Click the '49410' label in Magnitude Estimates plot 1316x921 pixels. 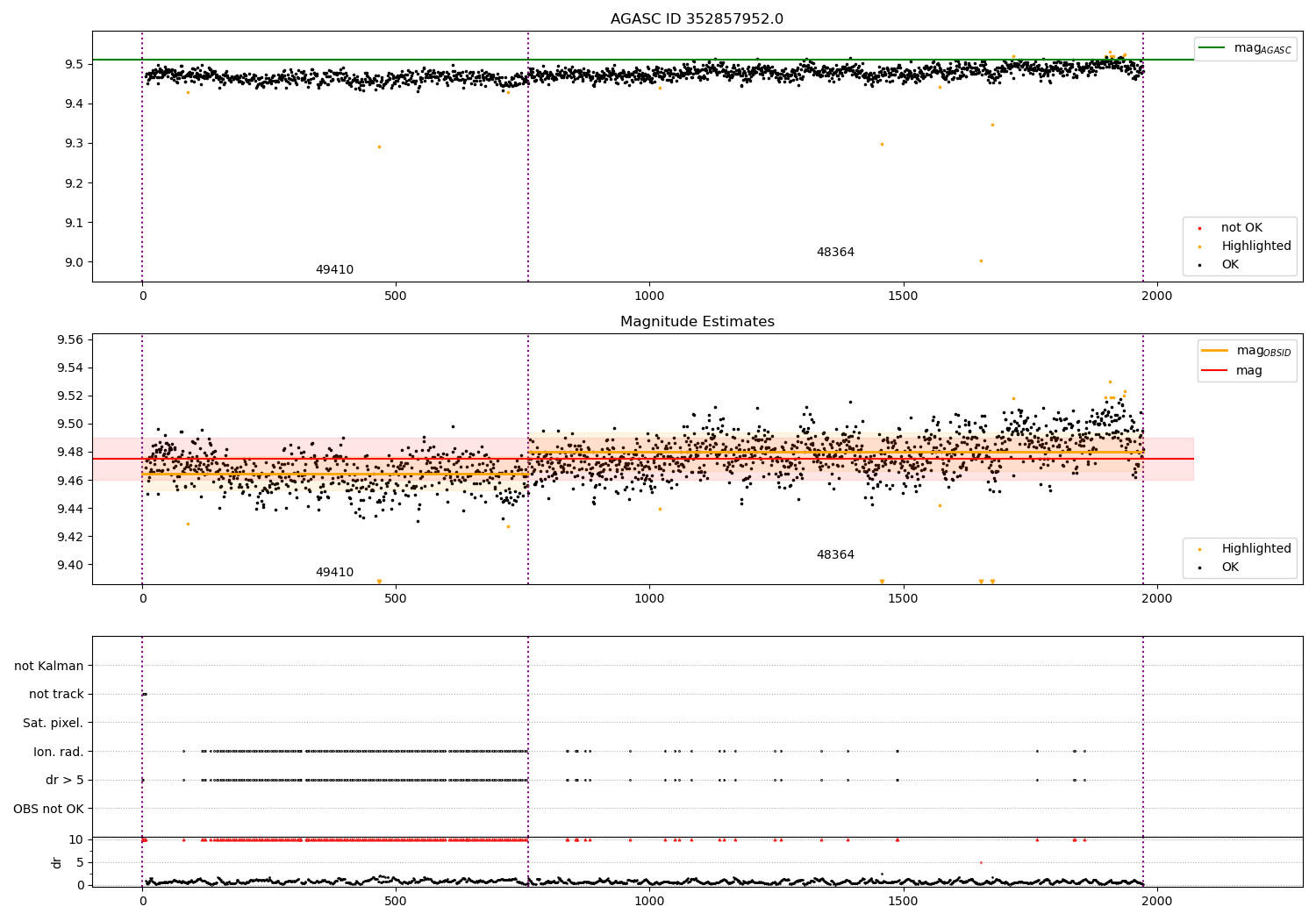click(x=334, y=573)
